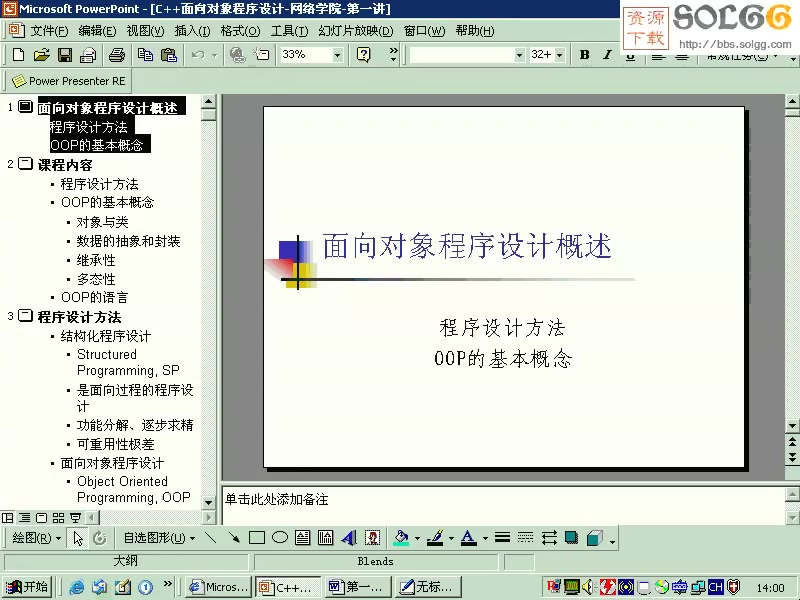
Task: Open the Windows 开始 Start button
Action: click(27, 587)
